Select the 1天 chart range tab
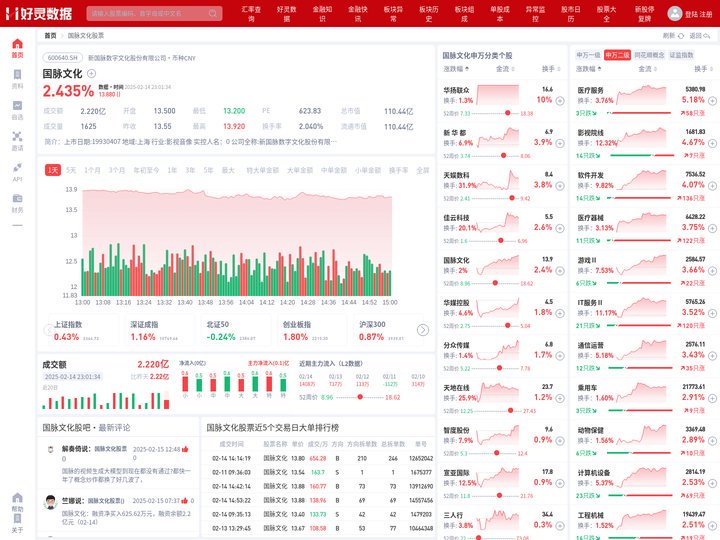This screenshot has width=720, height=540. coord(53,170)
